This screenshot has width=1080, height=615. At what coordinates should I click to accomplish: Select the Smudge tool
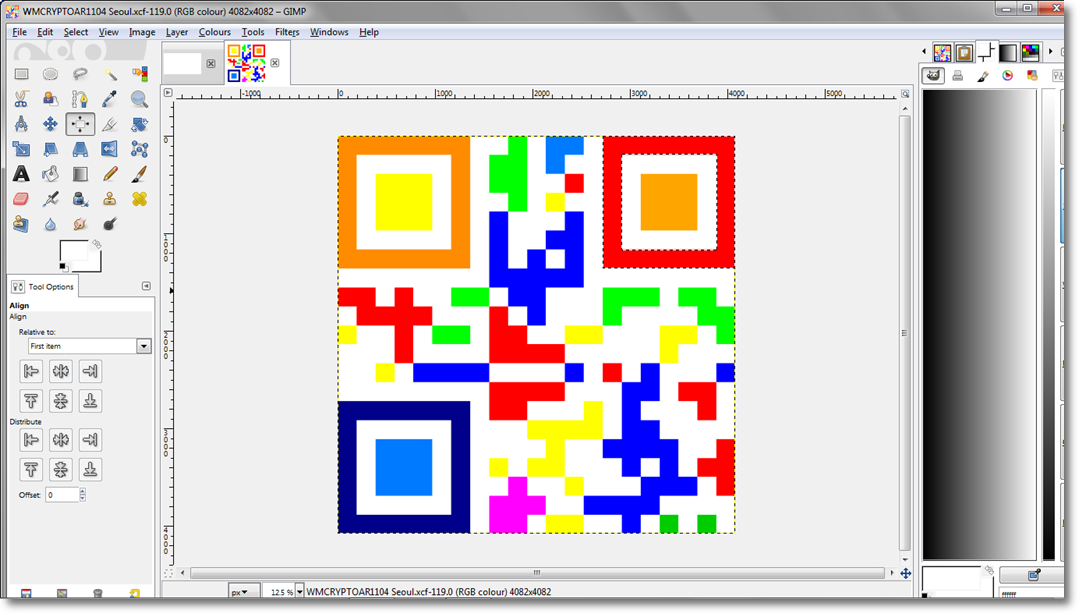pyautogui.click(x=80, y=224)
